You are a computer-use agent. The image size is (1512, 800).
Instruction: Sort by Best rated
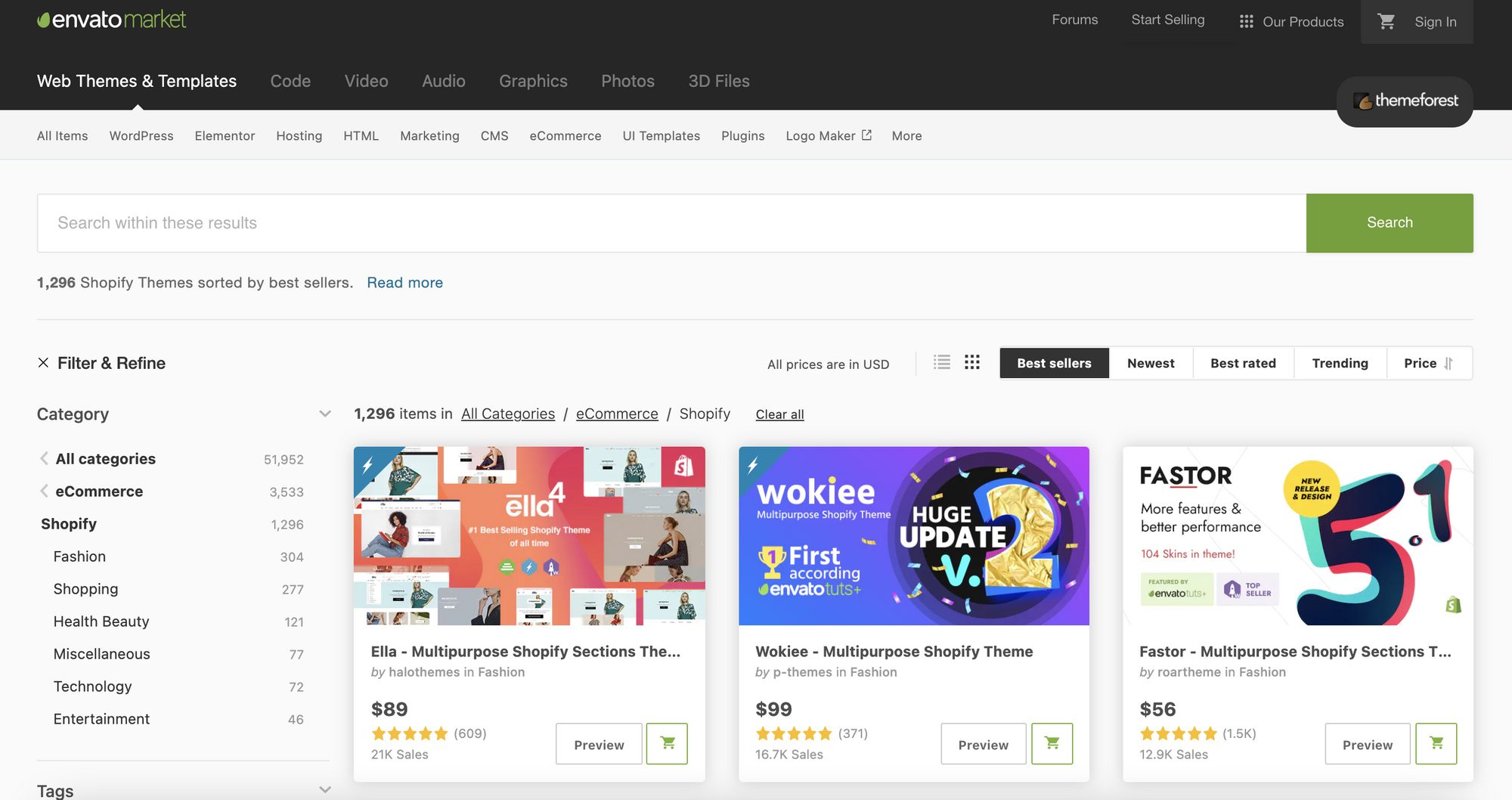coord(1244,363)
